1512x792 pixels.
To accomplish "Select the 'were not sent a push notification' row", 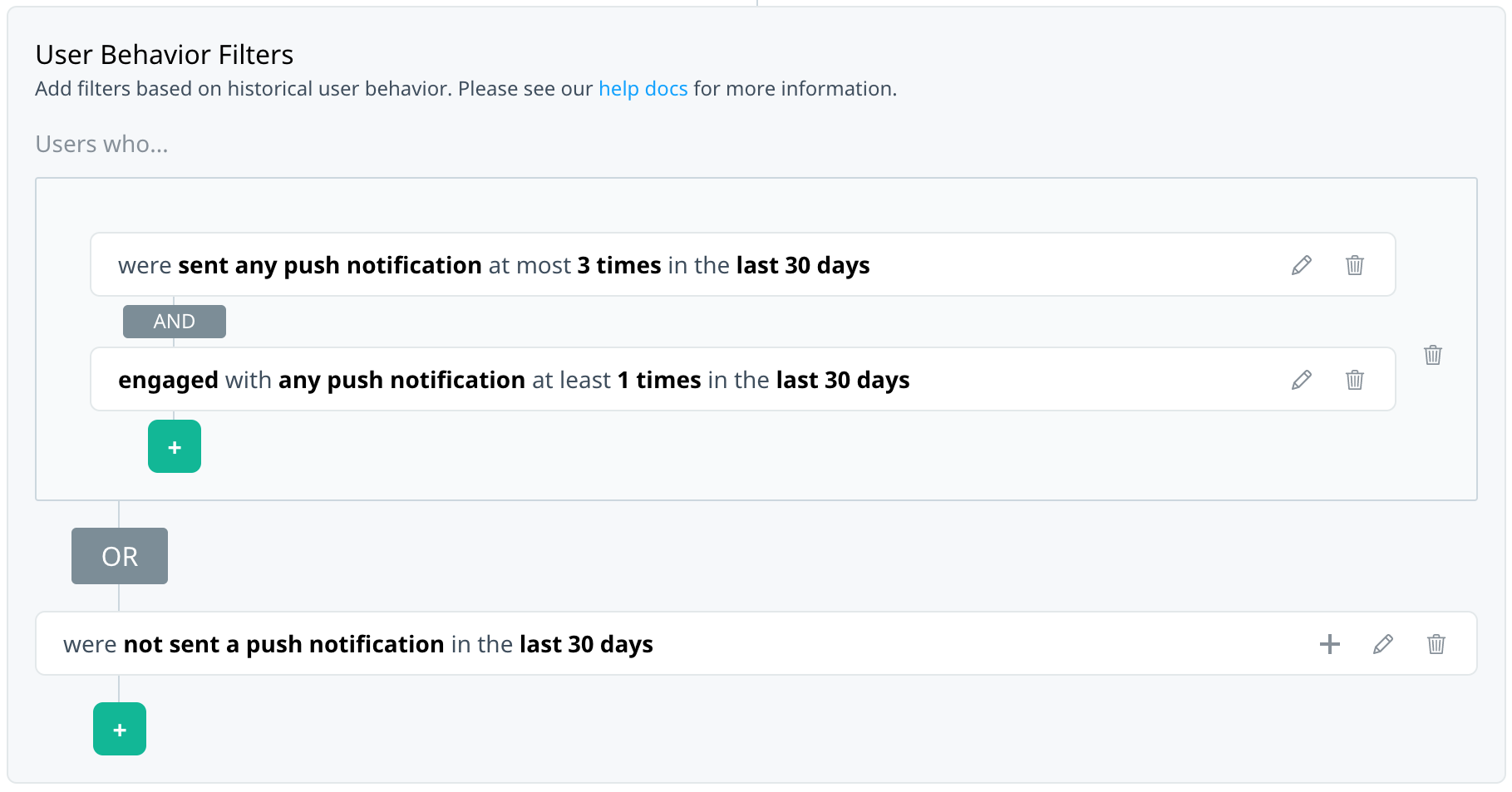I will (756, 643).
